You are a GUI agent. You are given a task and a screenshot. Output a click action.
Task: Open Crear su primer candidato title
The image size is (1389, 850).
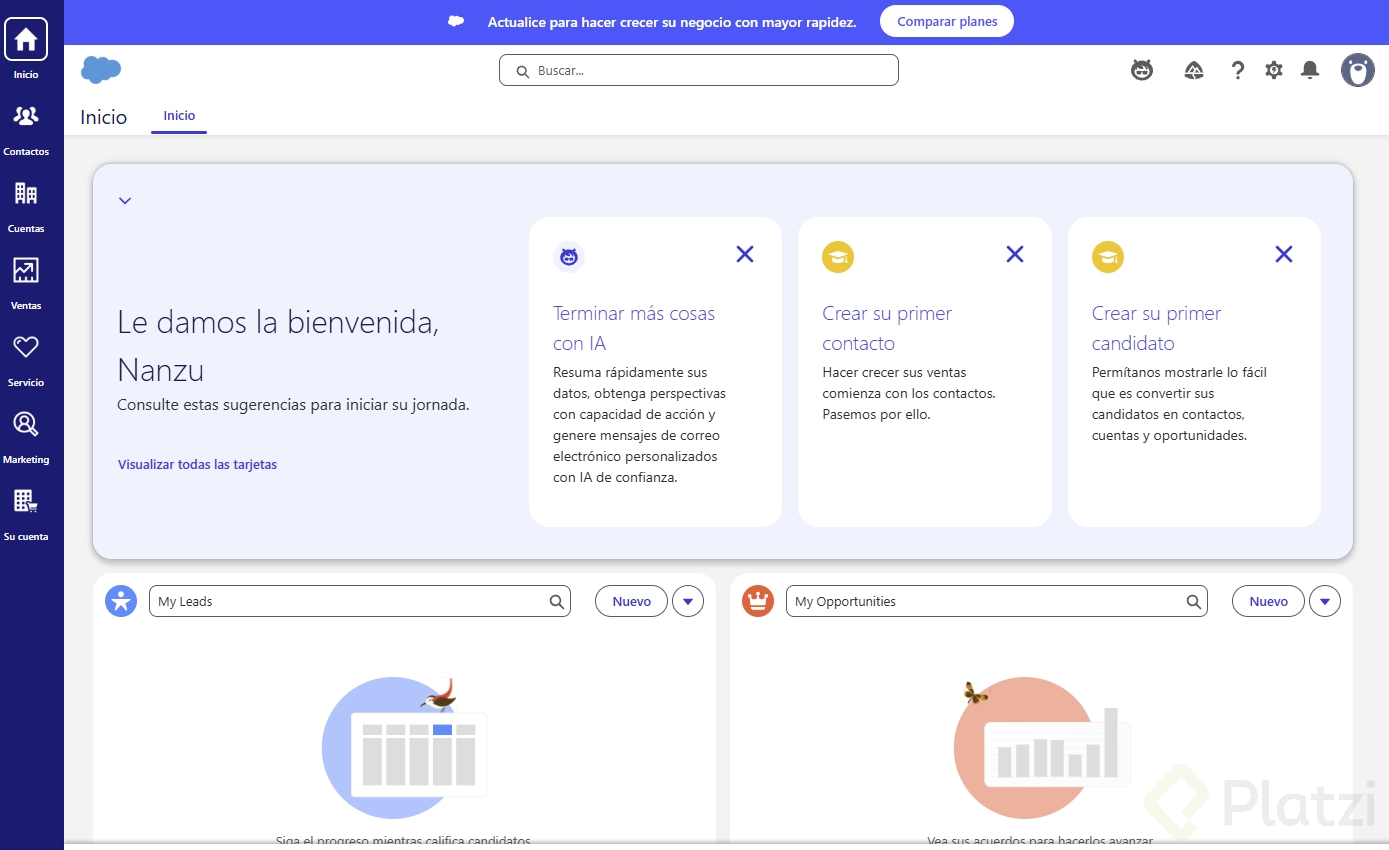click(x=1156, y=328)
